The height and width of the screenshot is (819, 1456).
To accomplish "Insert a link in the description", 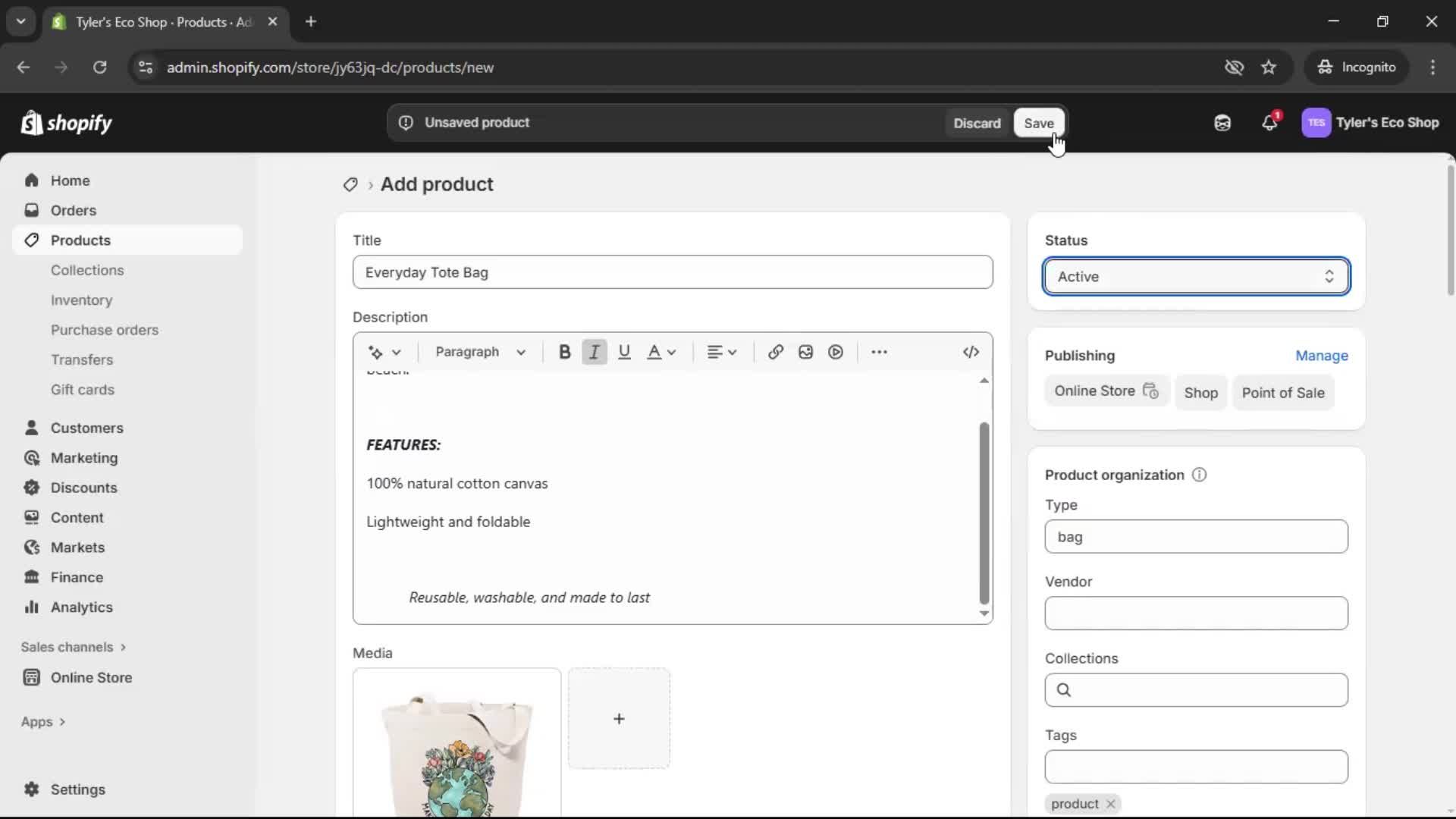I will (775, 351).
